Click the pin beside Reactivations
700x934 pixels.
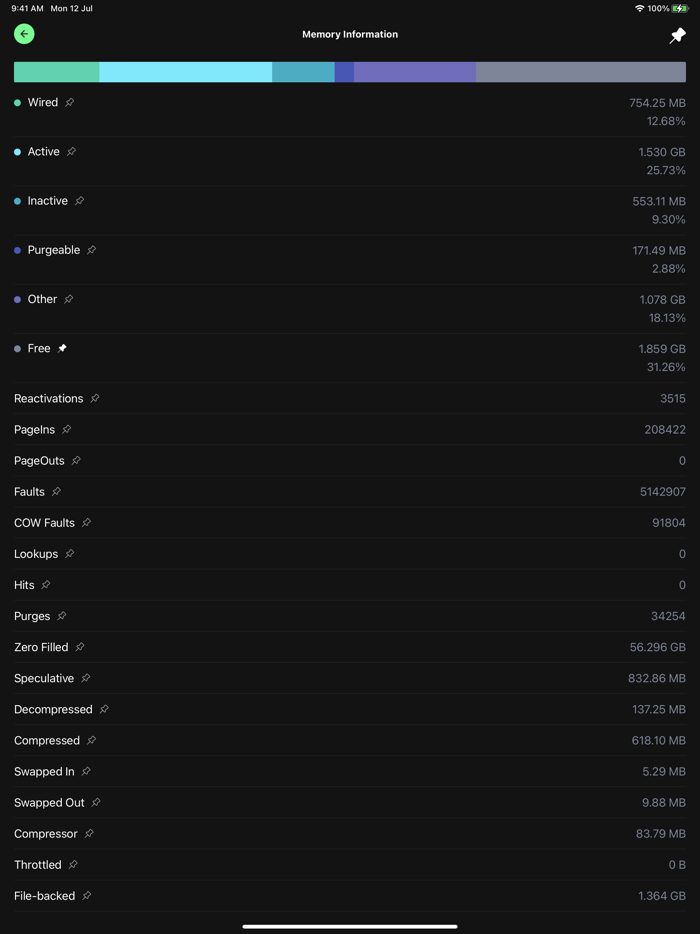pyautogui.click(x=95, y=398)
